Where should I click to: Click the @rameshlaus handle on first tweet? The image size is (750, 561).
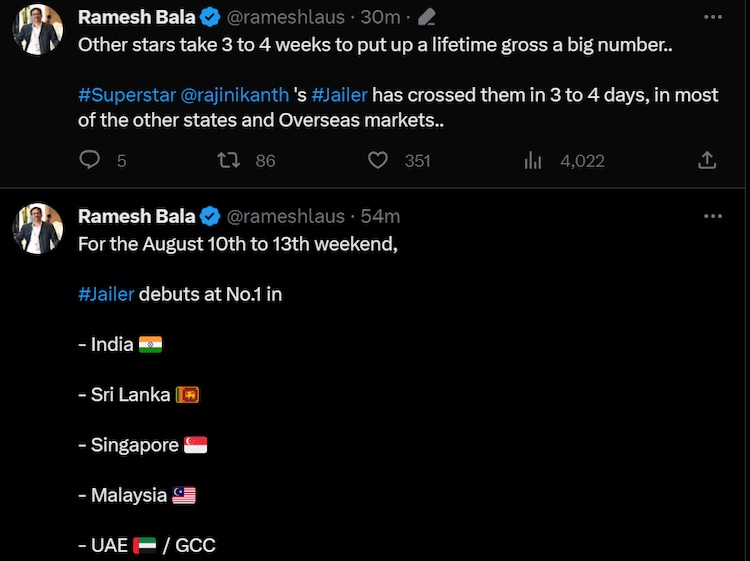(x=285, y=17)
